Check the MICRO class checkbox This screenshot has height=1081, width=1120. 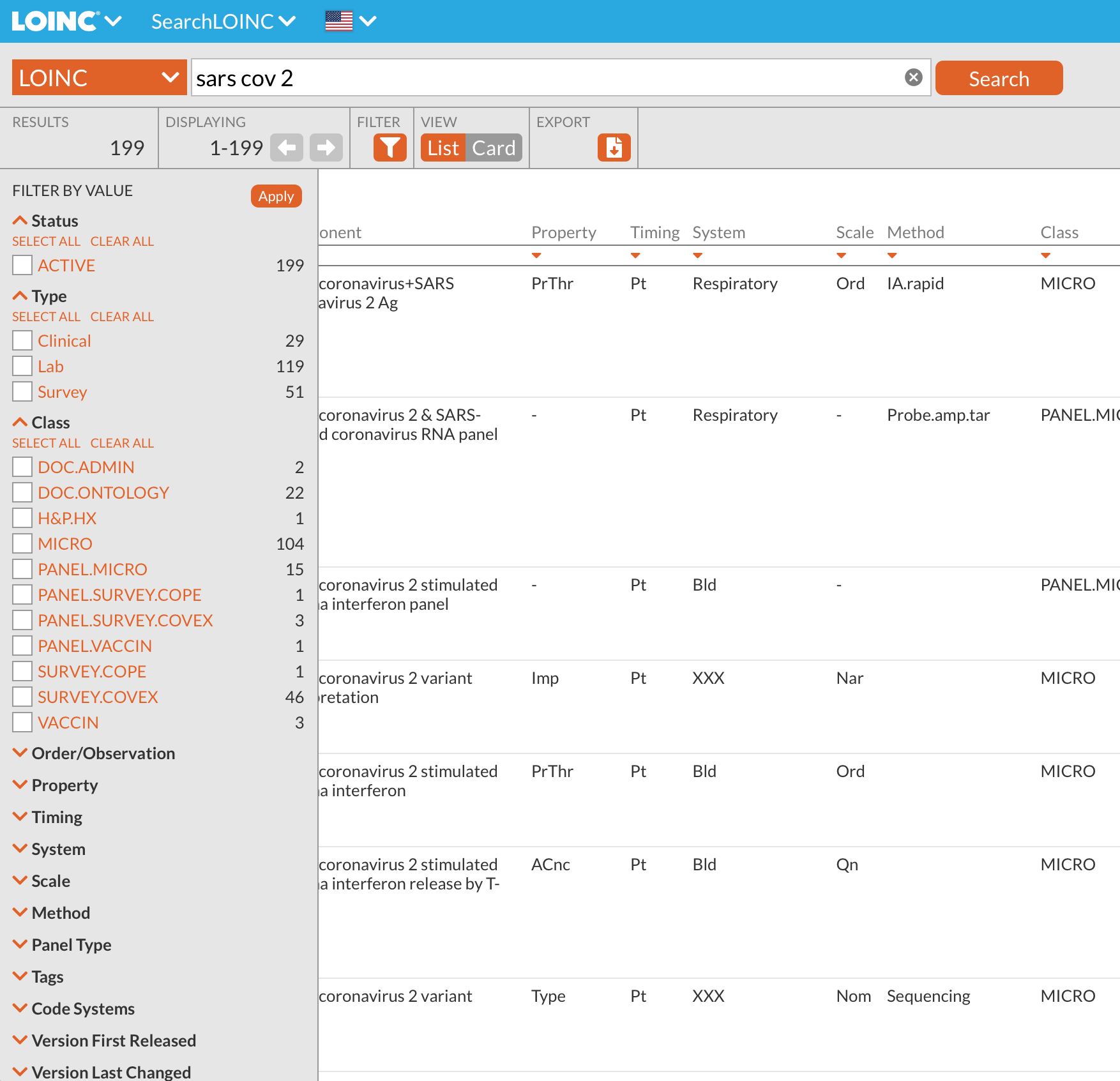(22, 543)
